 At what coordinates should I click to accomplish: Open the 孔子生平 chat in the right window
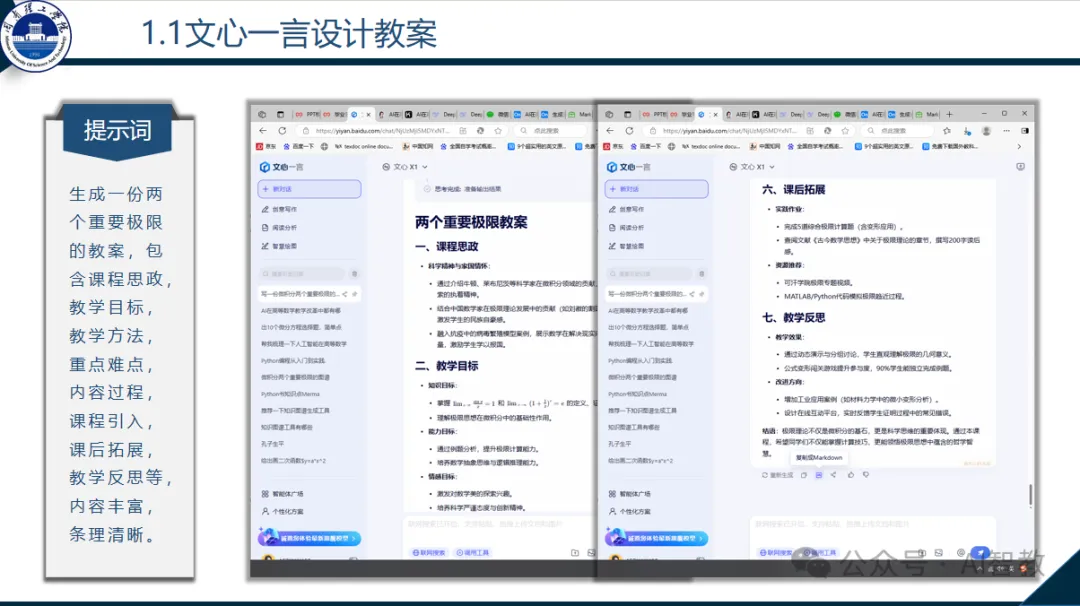[x=620, y=443]
